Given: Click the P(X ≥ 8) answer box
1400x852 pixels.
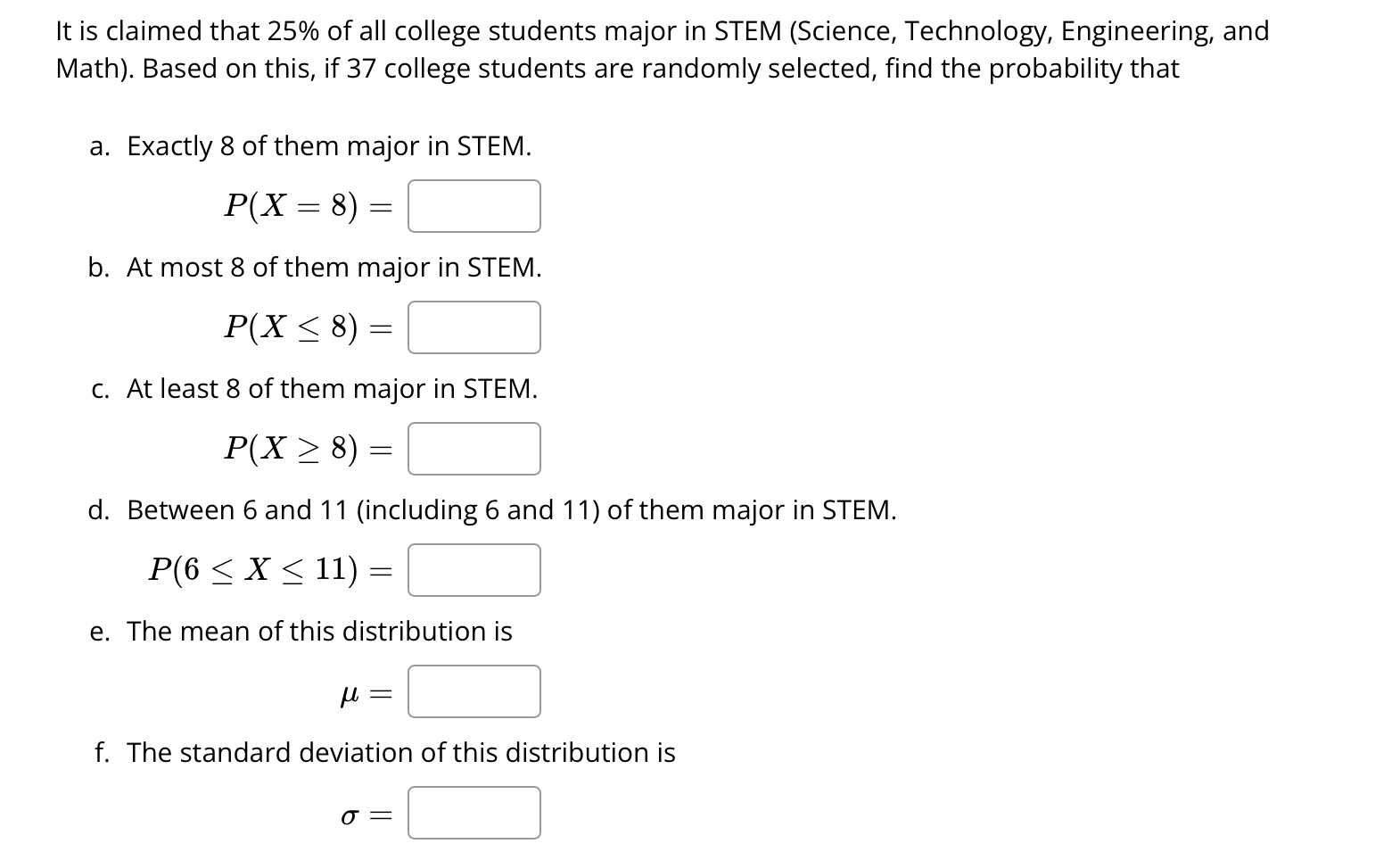Looking at the screenshot, I should [474, 449].
